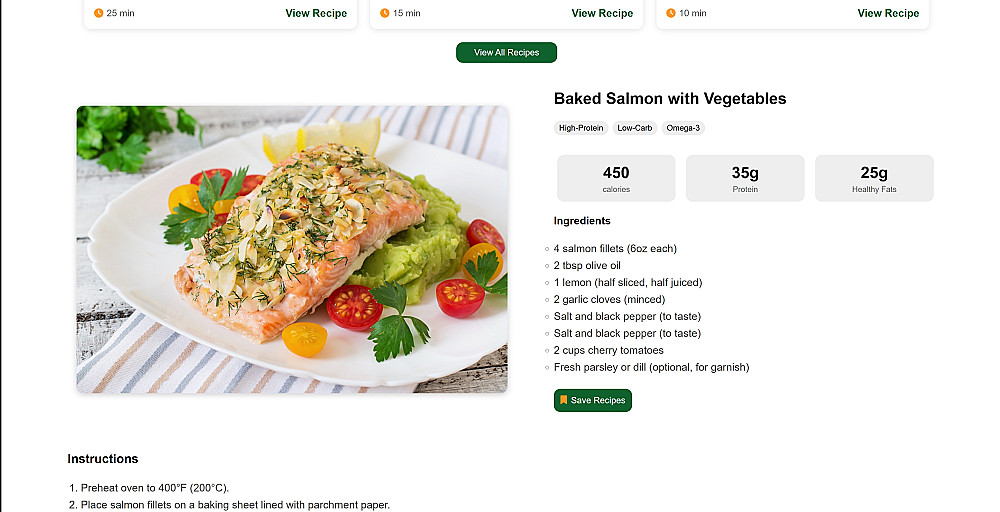
Task: Click the 35g Protein nutrition card
Action: (x=745, y=178)
